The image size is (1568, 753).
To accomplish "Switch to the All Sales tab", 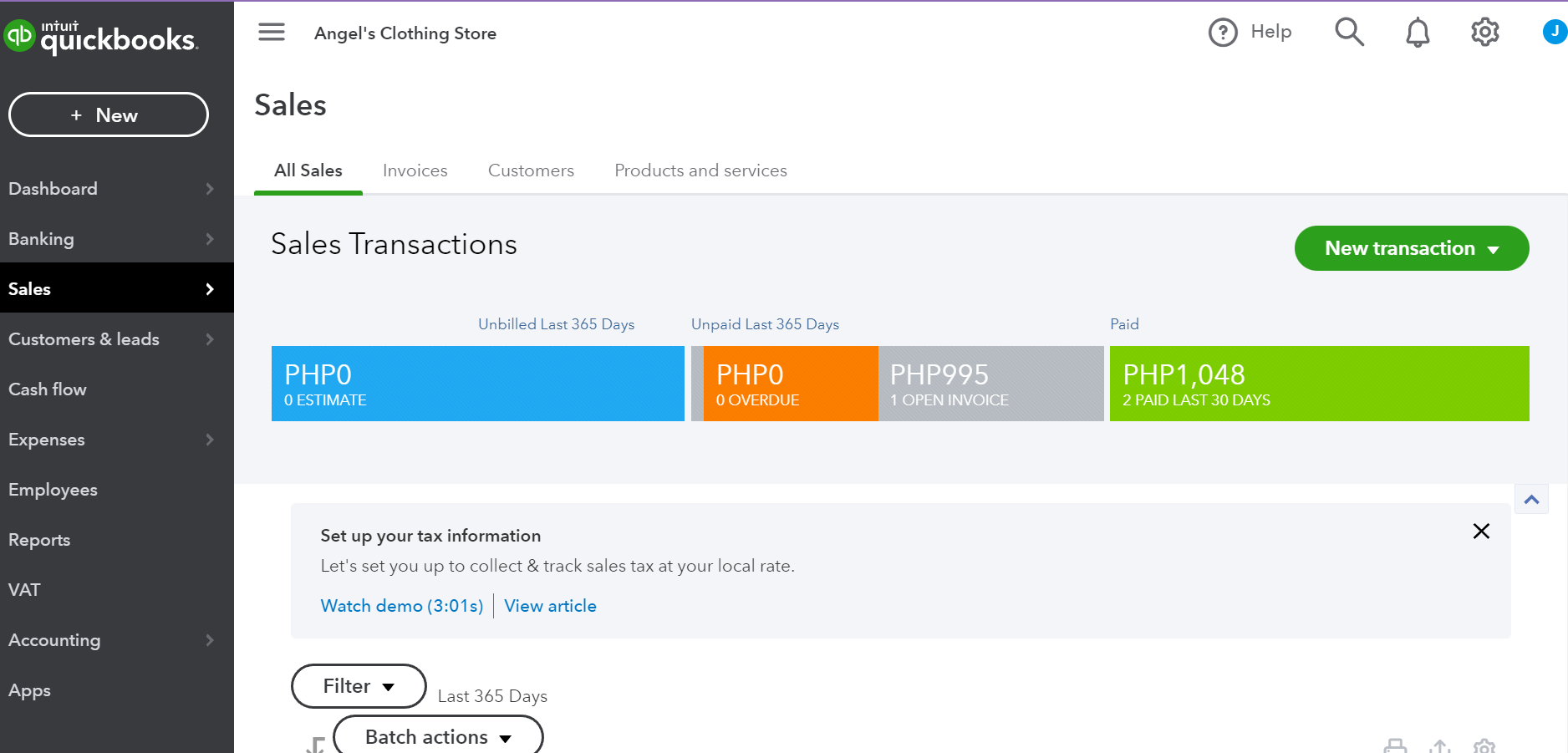I will 308,170.
